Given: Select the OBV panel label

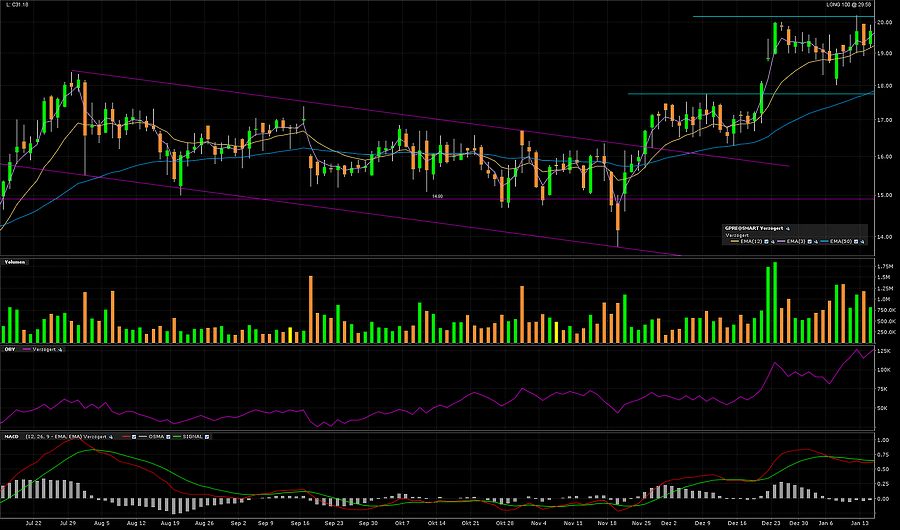Looking at the screenshot, I should tap(9, 349).
